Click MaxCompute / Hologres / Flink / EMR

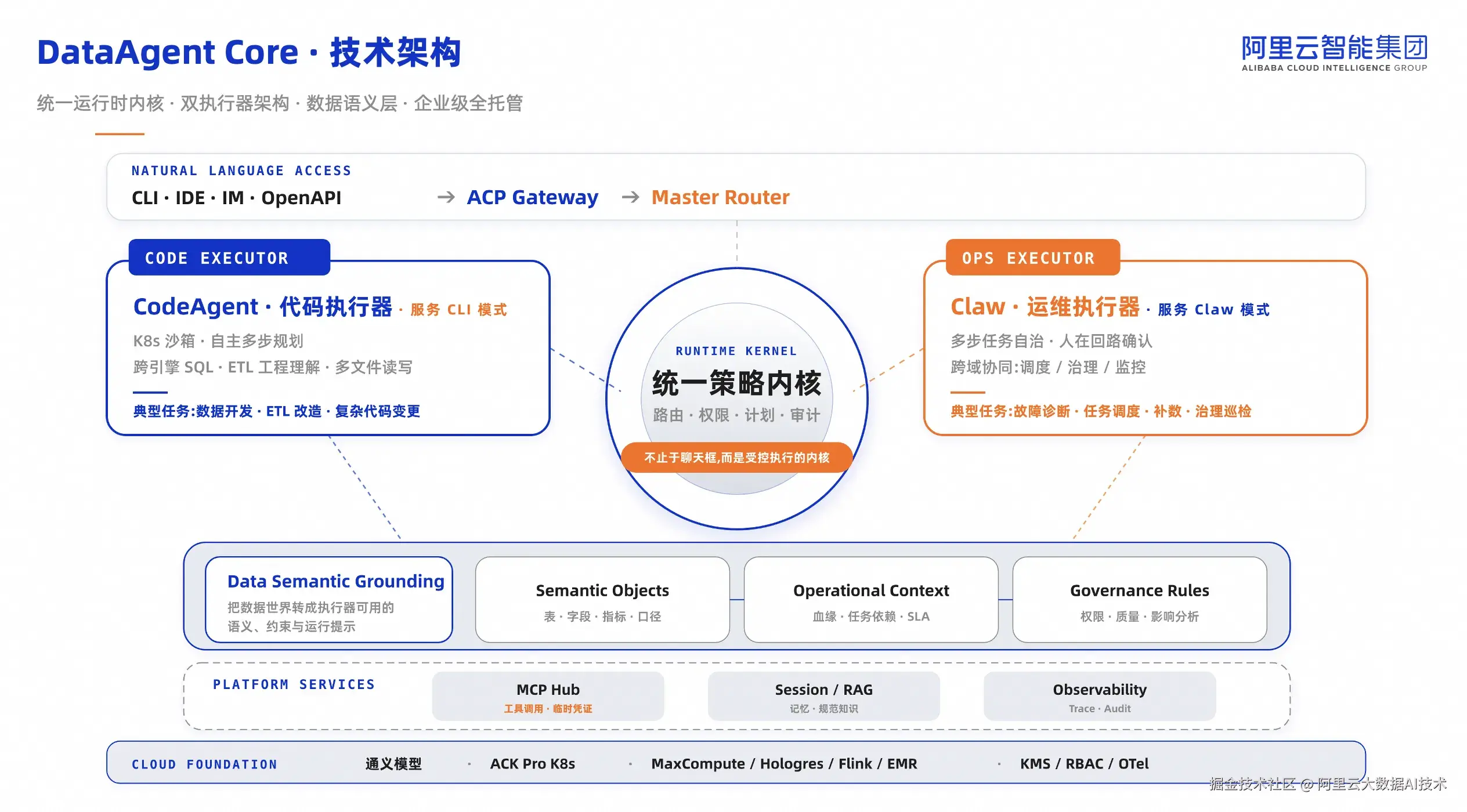(784, 764)
